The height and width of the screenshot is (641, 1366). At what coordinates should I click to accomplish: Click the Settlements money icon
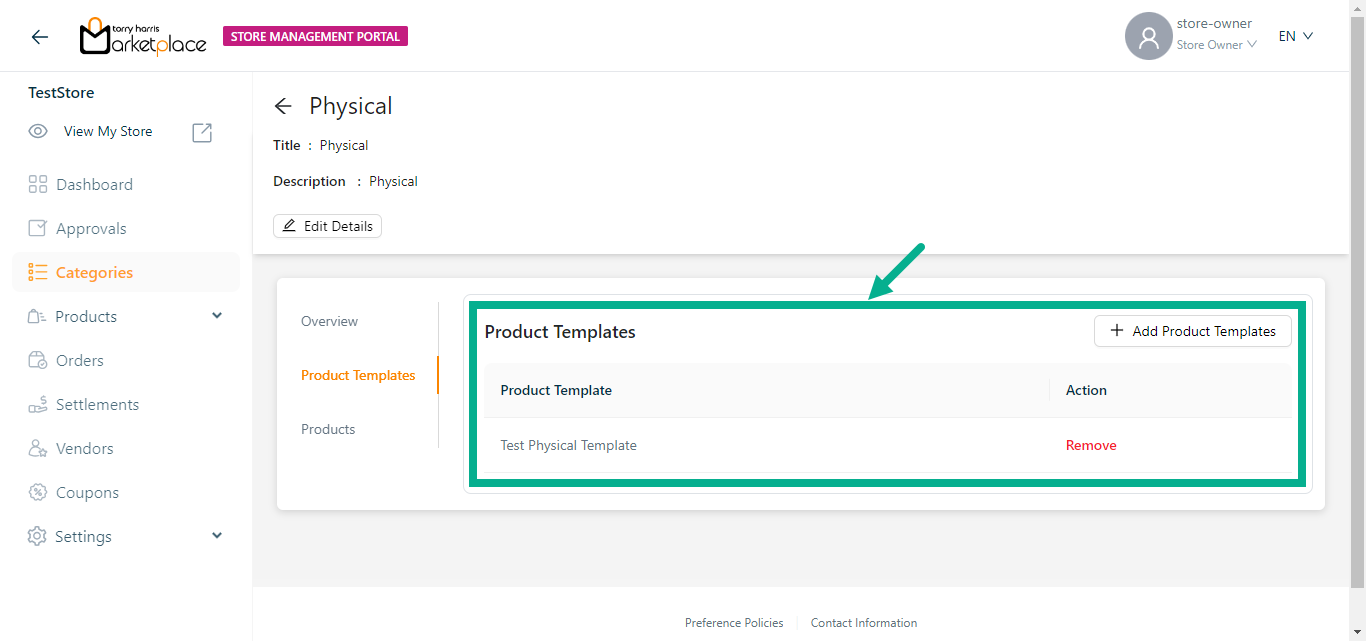point(38,404)
